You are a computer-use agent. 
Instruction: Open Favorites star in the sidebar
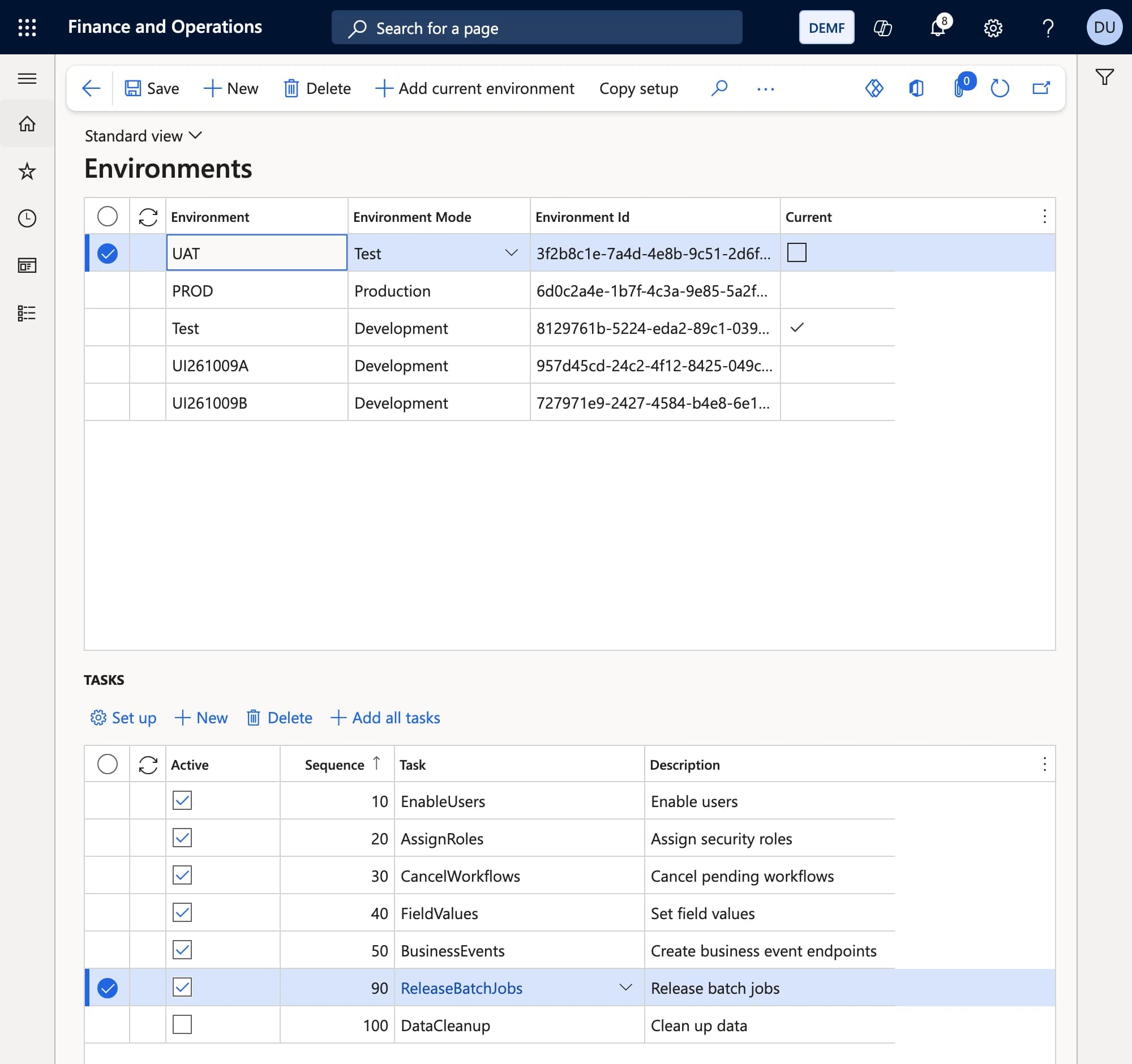(27, 171)
